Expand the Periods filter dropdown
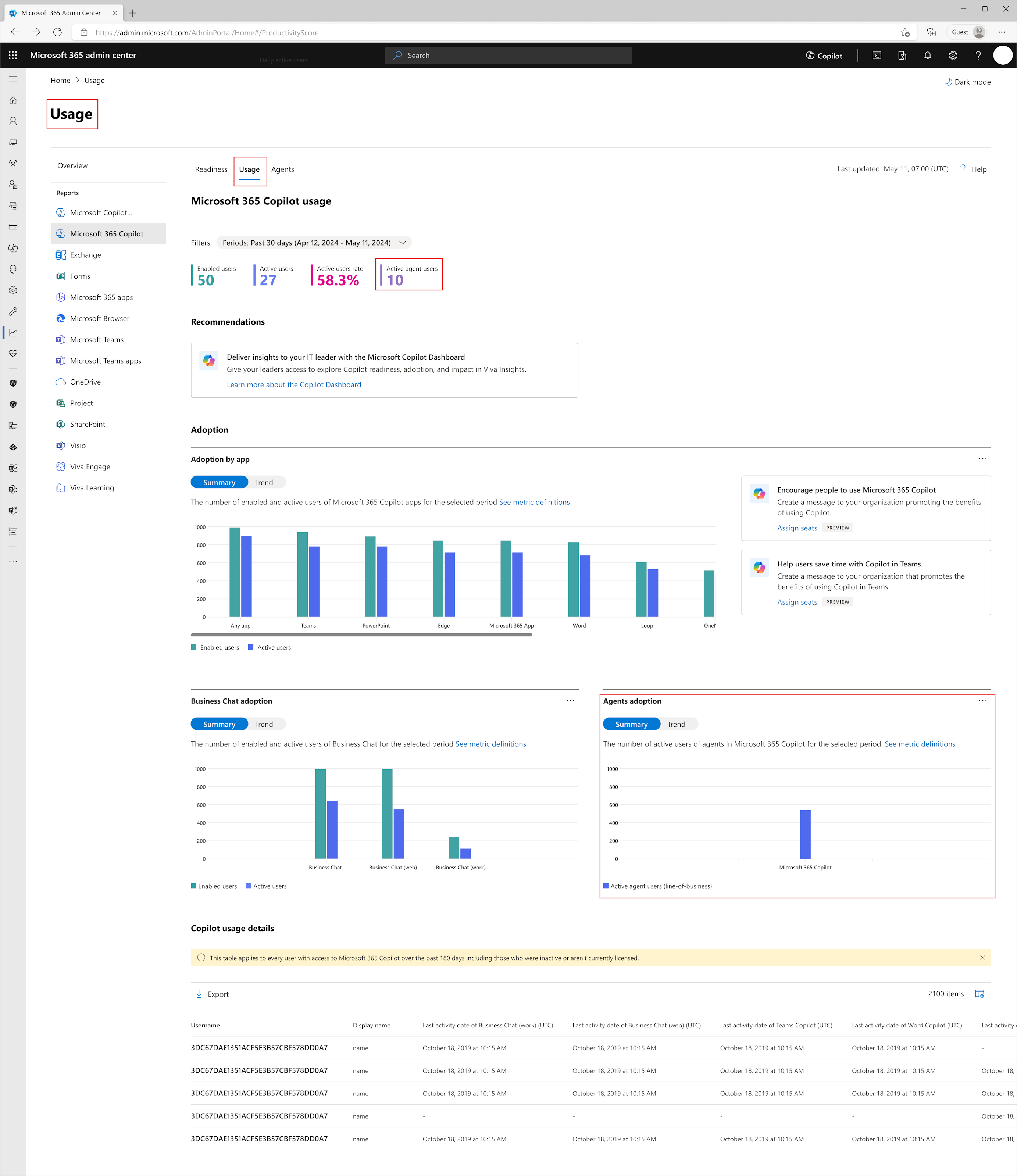 [314, 242]
